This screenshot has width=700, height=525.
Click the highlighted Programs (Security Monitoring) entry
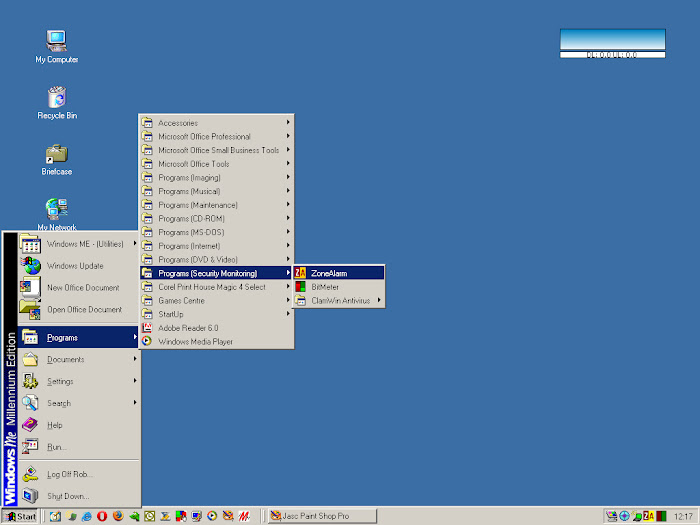point(217,273)
